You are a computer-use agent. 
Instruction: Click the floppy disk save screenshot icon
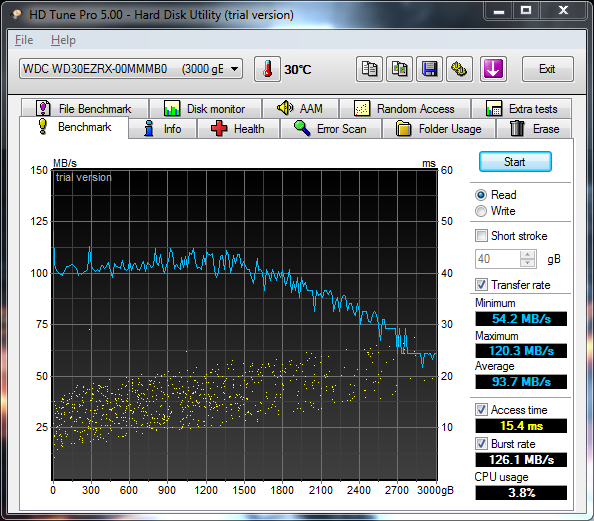[x=429, y=69]
